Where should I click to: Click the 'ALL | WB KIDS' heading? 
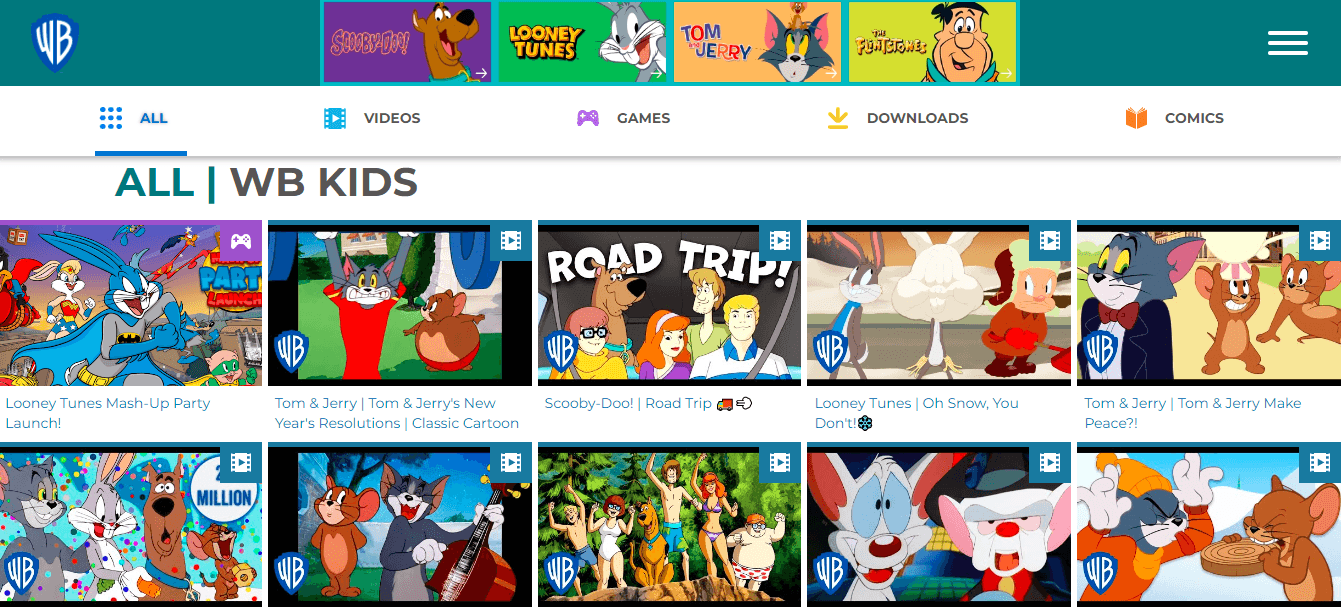click(x=266, y=183)
